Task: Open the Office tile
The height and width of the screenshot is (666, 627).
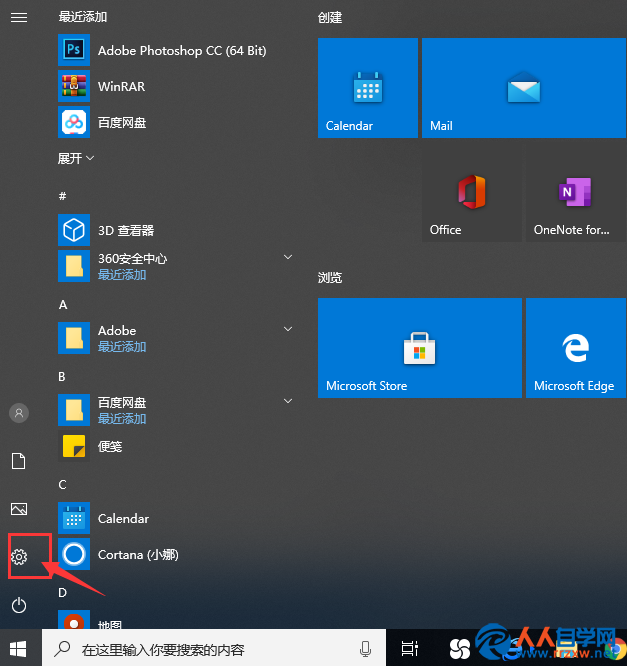Action: [472, 192]
